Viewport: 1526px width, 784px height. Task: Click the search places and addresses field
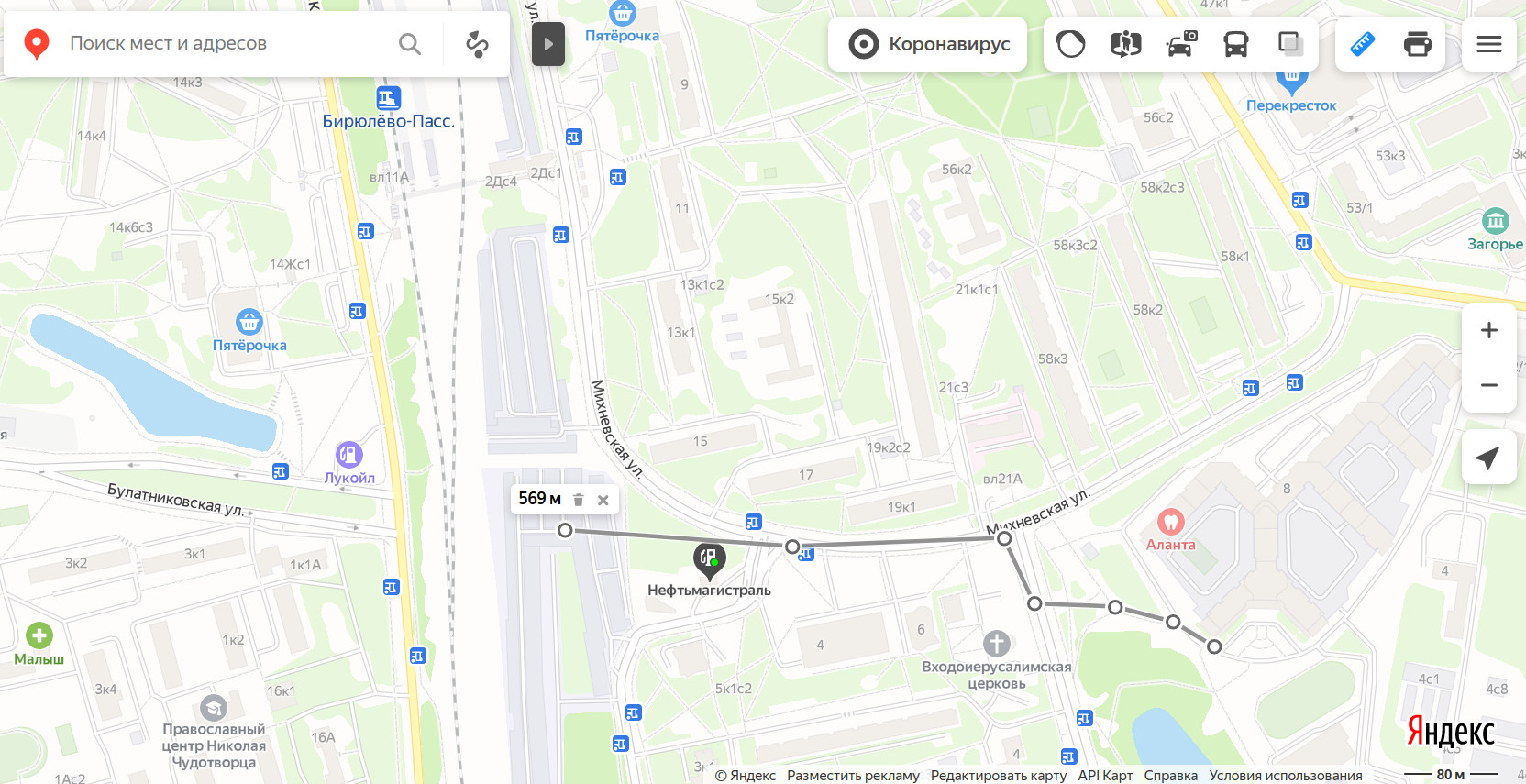pos(229,44)
